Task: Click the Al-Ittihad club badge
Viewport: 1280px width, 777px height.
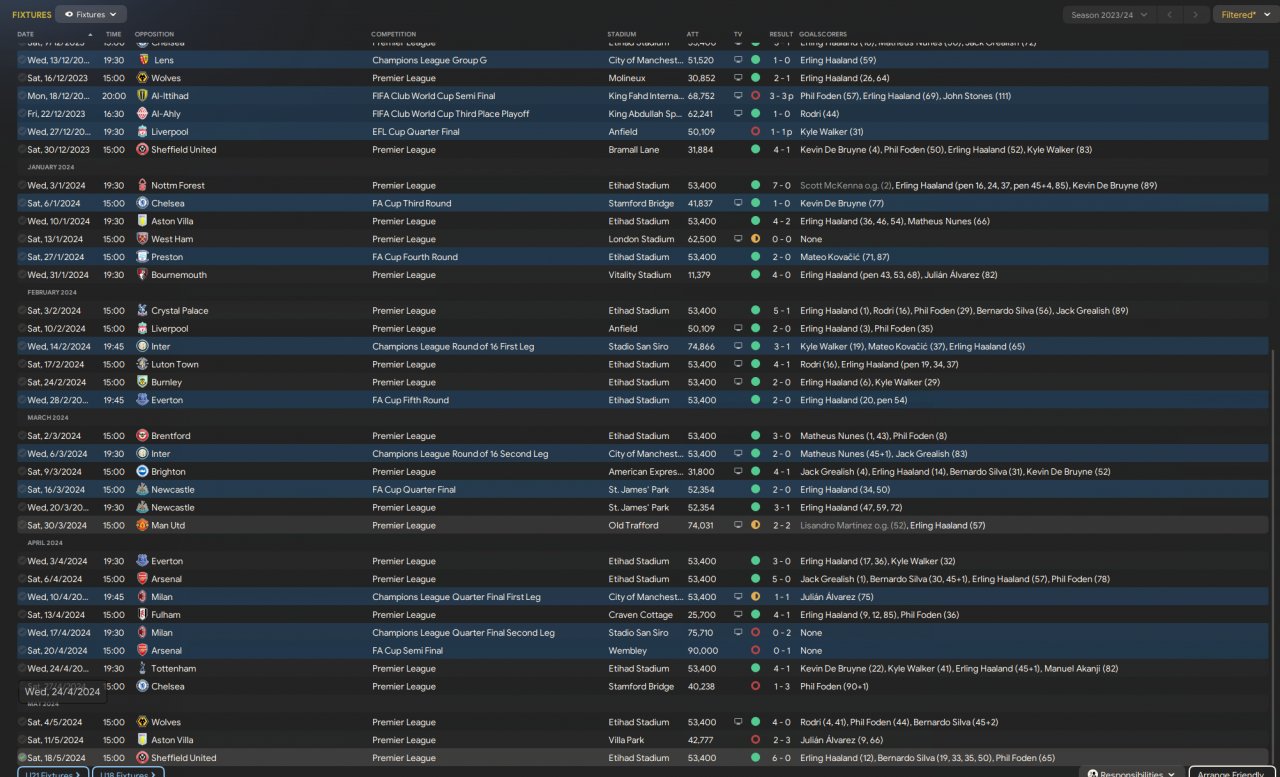Action: point(143,96)
